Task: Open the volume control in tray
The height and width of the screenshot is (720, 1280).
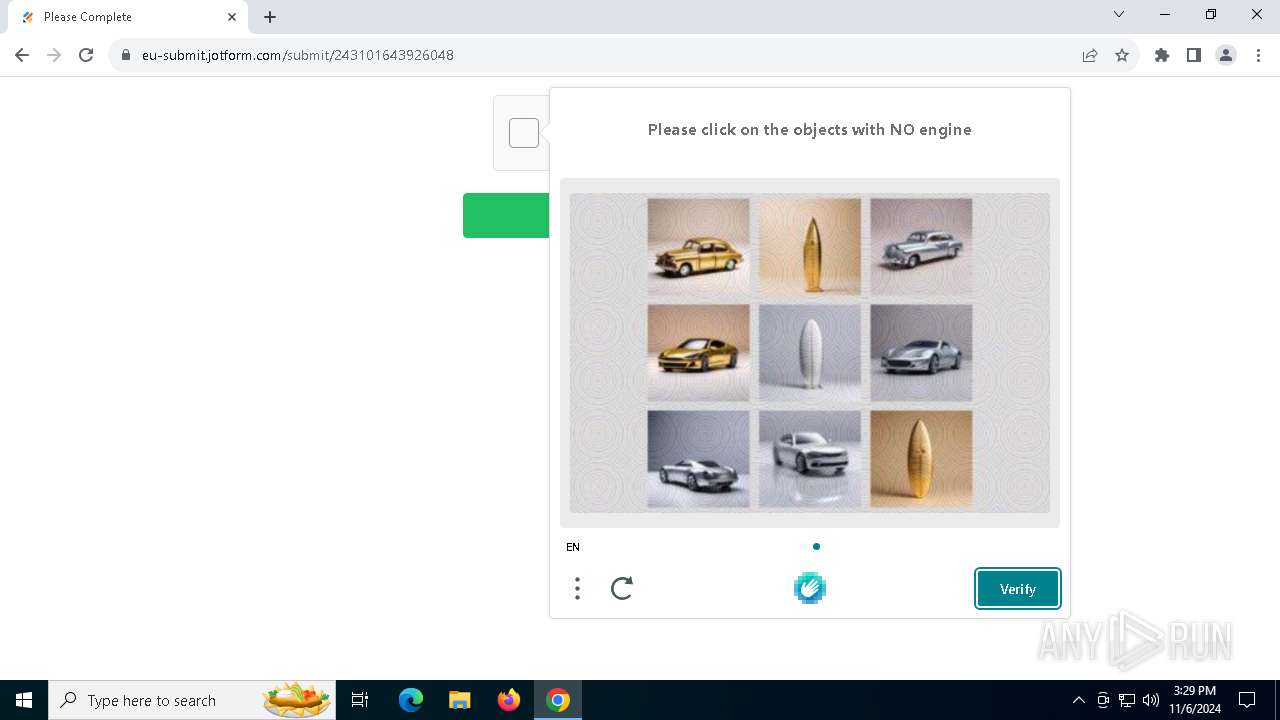Action: pos(1151,700)
